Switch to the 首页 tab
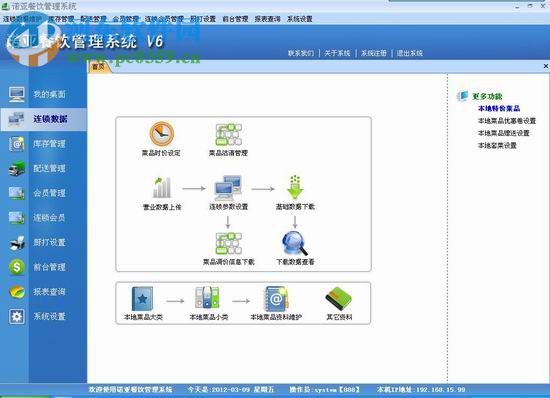Image resolution: width=550 pixels, height=398 pixels. coord(99,67)
